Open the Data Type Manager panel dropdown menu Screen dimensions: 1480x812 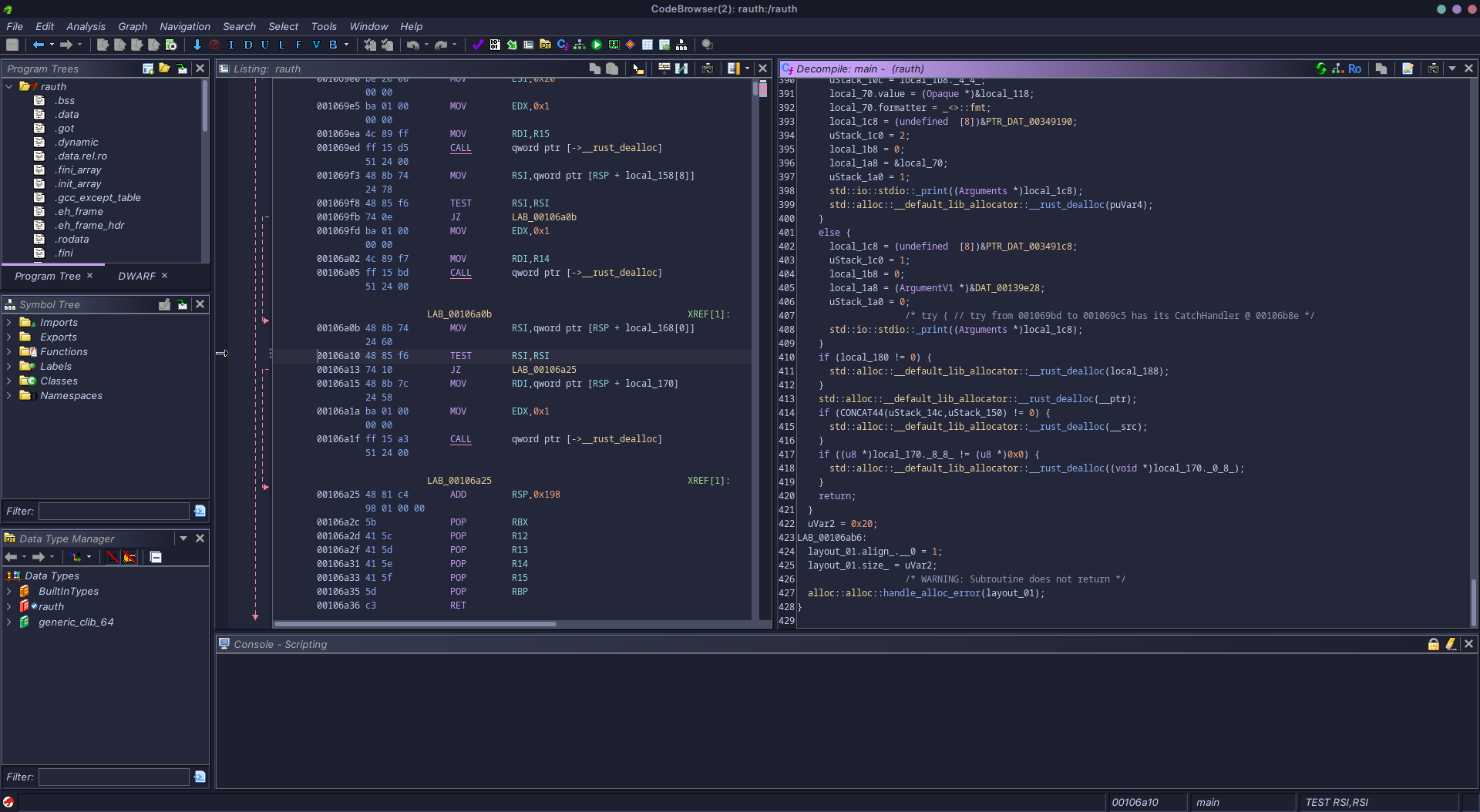pyautogui.click(x=183, y=539)
